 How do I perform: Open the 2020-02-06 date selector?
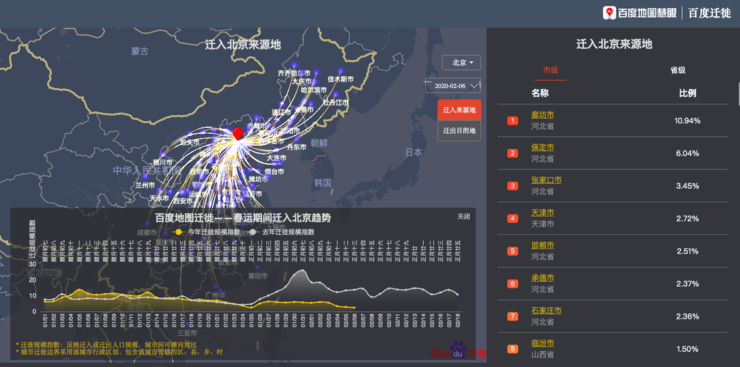[x=453, y=85]
